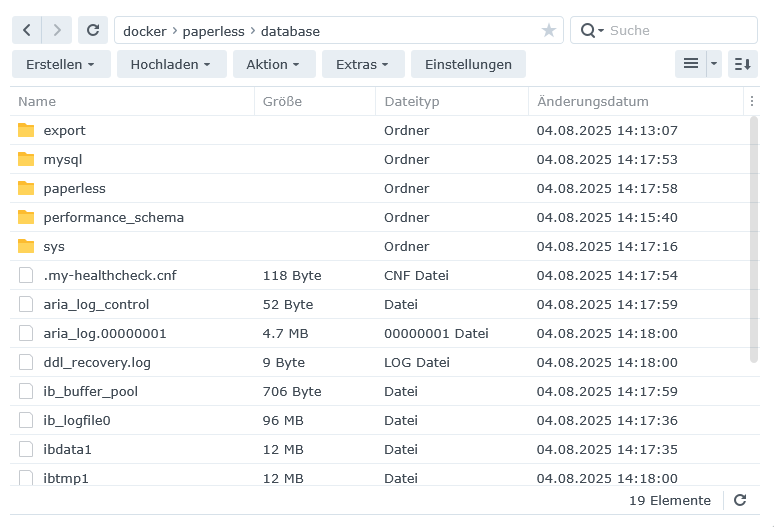Select the sys folder icon

pyautogui.click(x=26, y=246)
